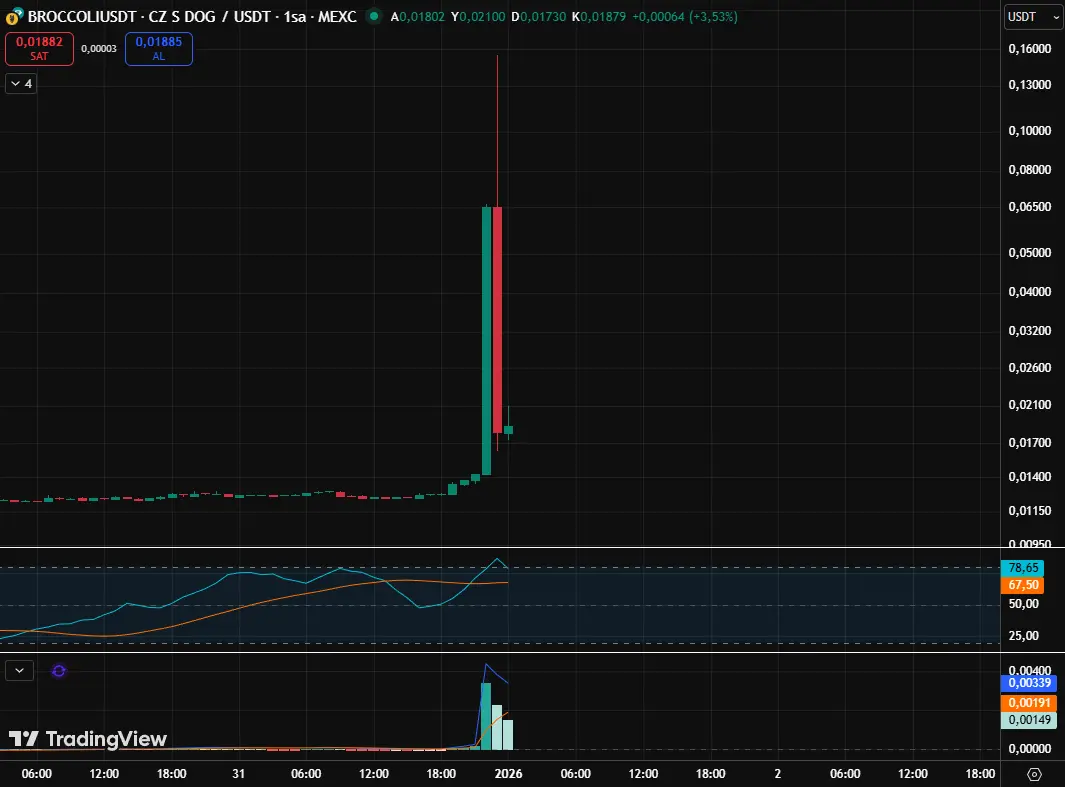Click the date label 2 on time axis

[778, 773]
